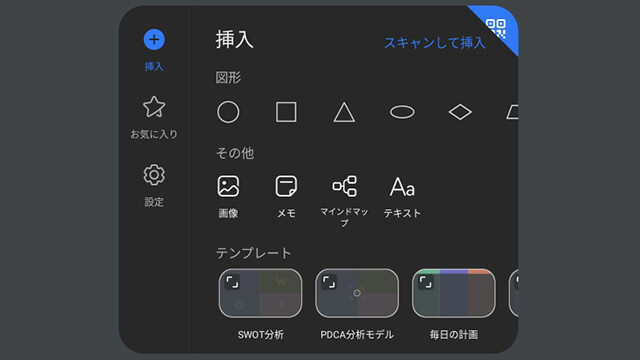Click the その他 section heading

[x=235, y=153]
